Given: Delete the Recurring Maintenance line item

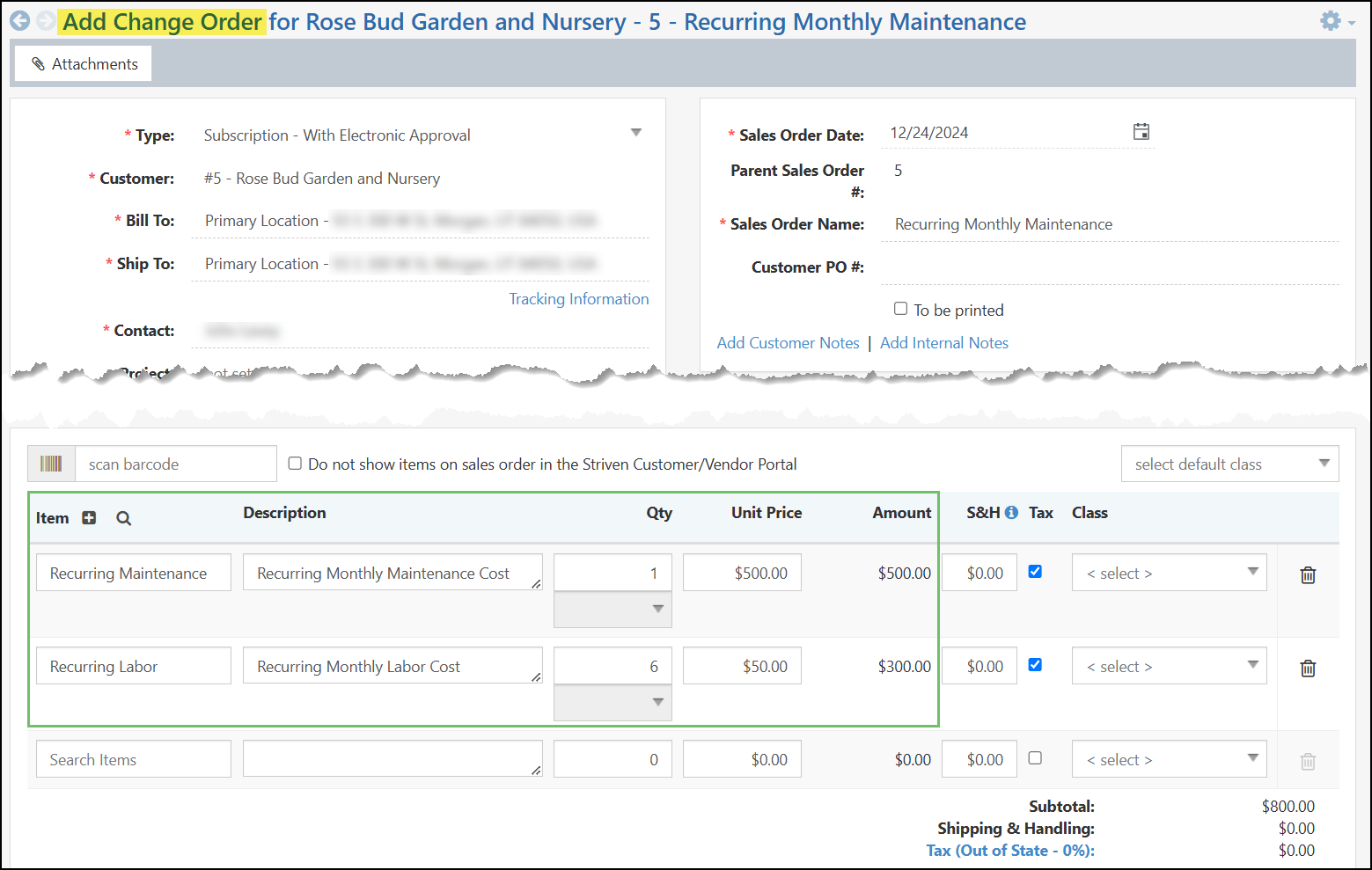Looking at the screenshot, I should pos(1308,574).
